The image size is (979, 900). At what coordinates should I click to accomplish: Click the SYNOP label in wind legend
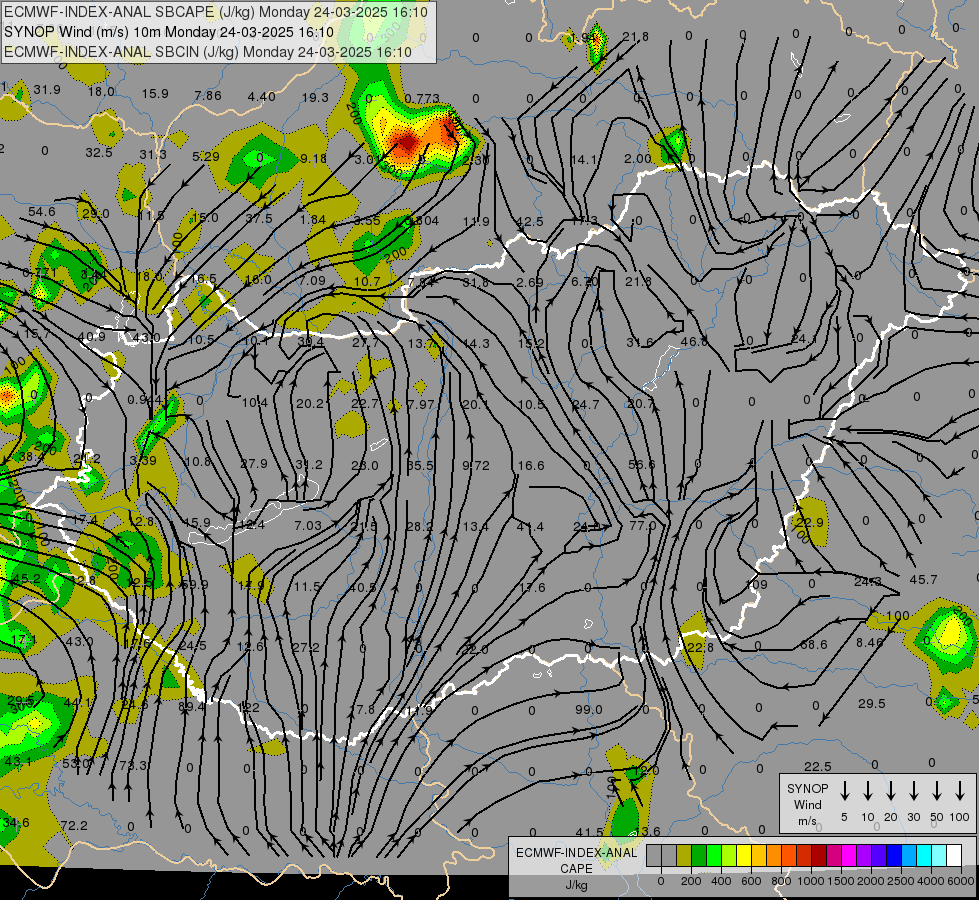(807, 788)
